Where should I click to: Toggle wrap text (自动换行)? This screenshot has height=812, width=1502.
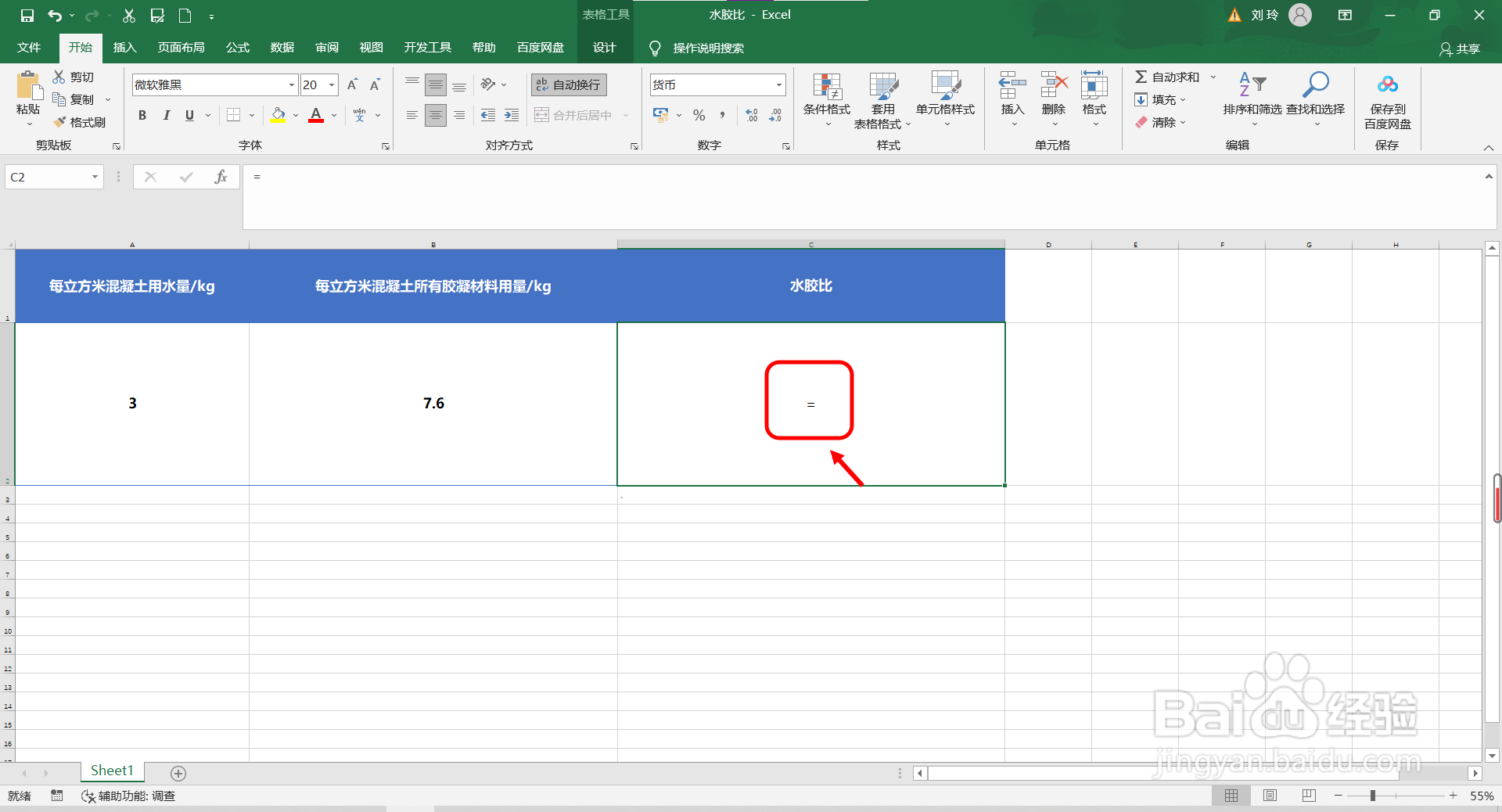(568, 84)
